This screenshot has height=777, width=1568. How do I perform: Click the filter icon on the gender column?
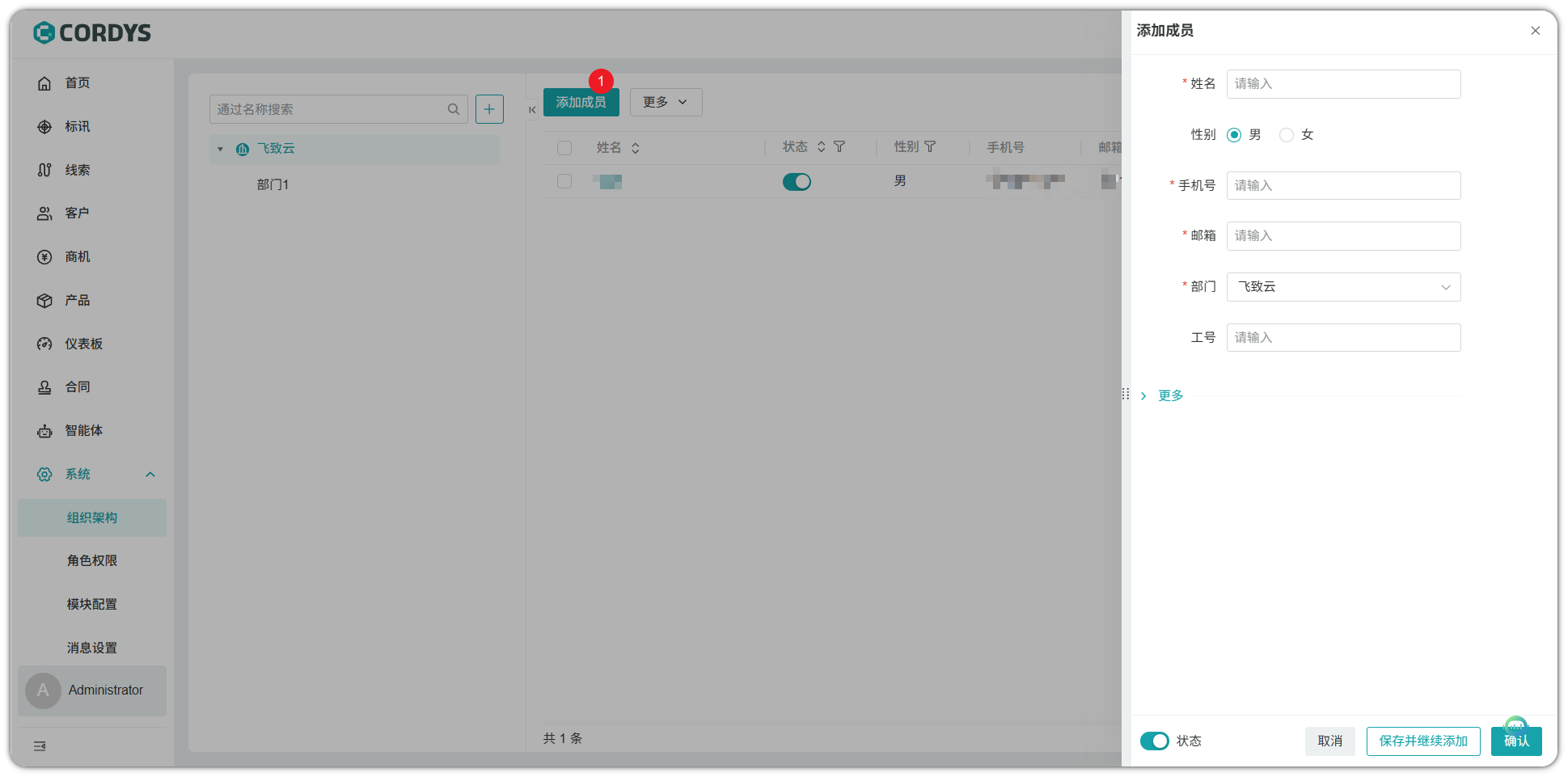tap(930, 147)
